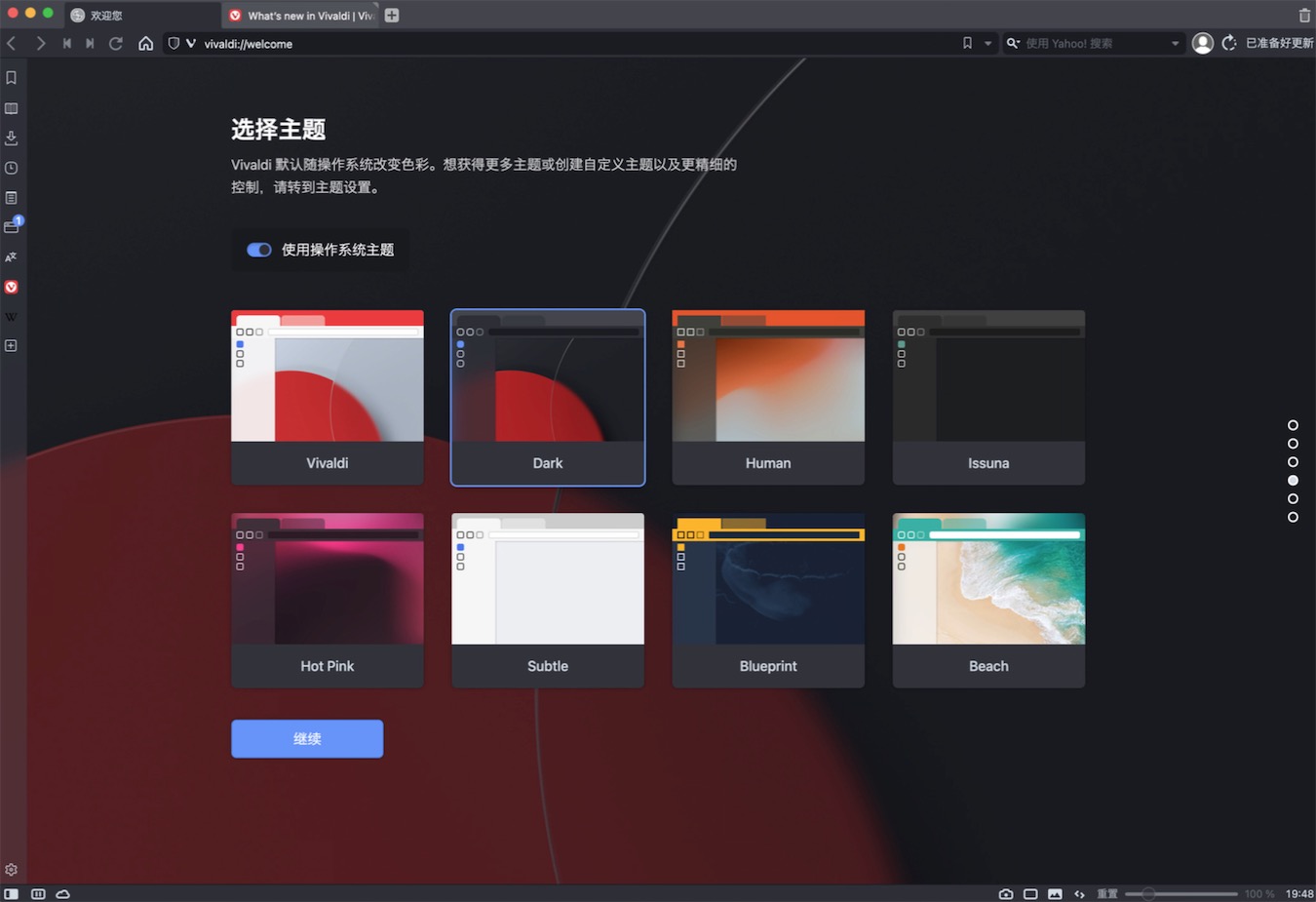This screenshot has height=902, width=1316.
Task: Open the Reading List panel icon
Action: pos(12,108)
